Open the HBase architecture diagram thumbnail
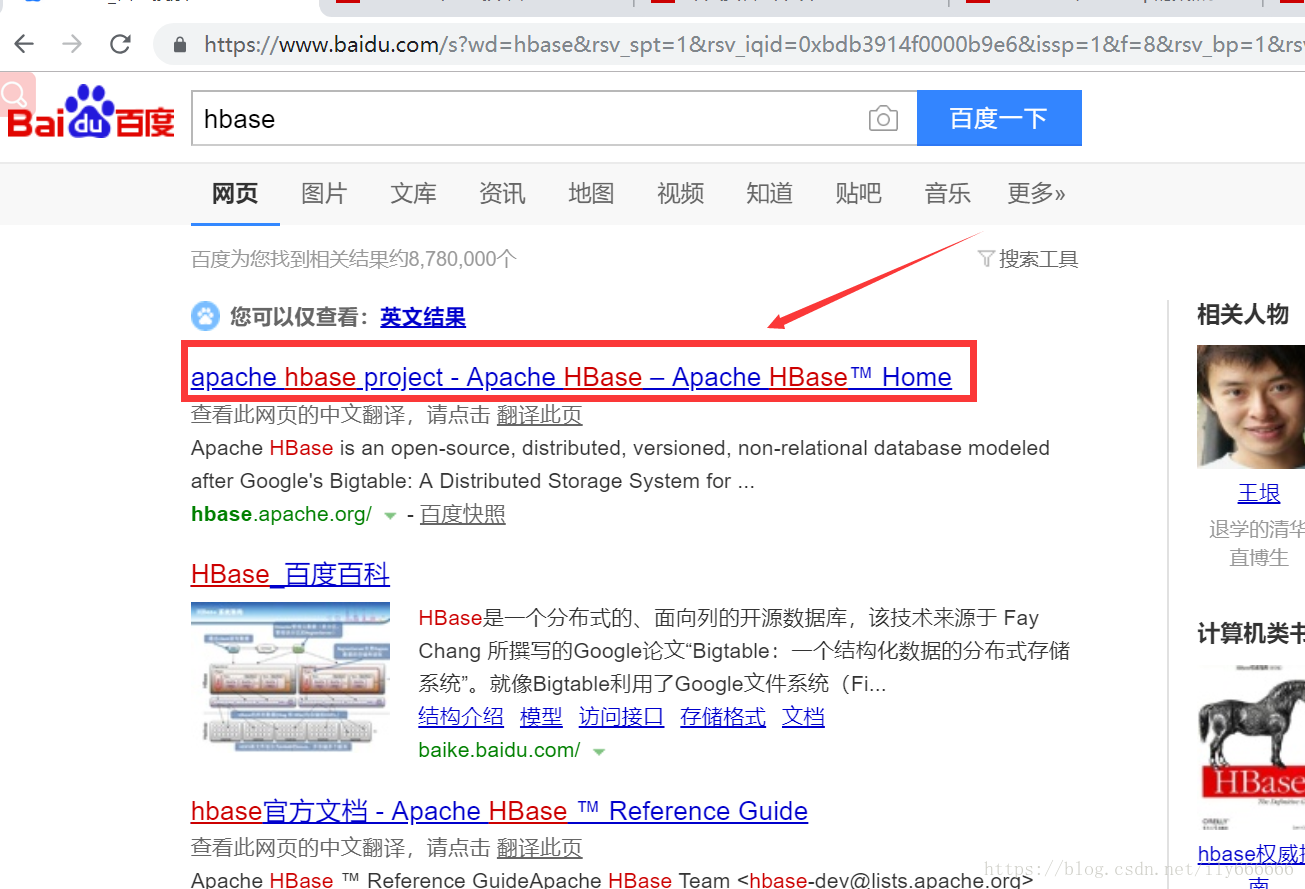 coord(291,679)
